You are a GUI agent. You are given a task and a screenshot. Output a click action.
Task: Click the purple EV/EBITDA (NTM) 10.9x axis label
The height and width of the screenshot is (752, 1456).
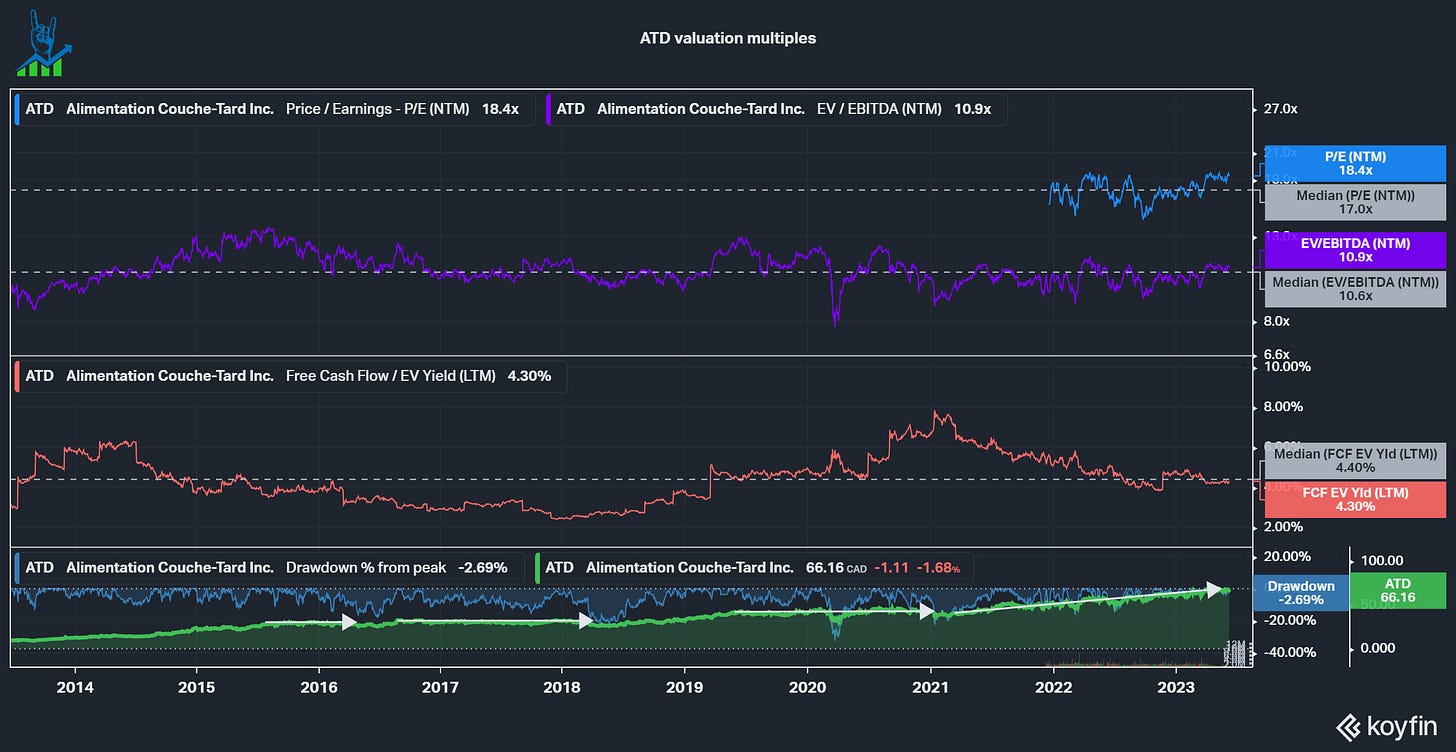coord(1355,250)
